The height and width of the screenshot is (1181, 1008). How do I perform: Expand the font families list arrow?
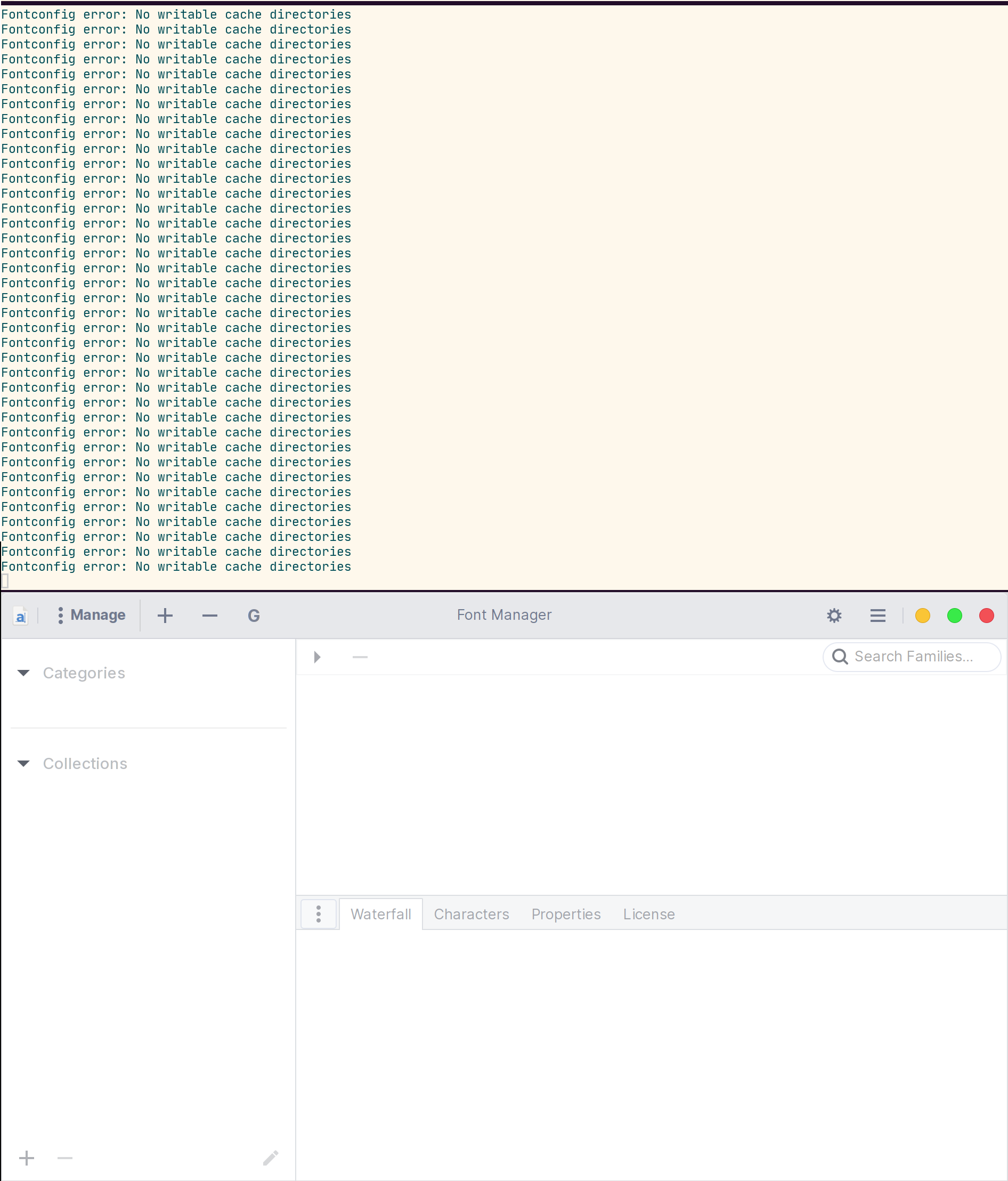[318, 657]
